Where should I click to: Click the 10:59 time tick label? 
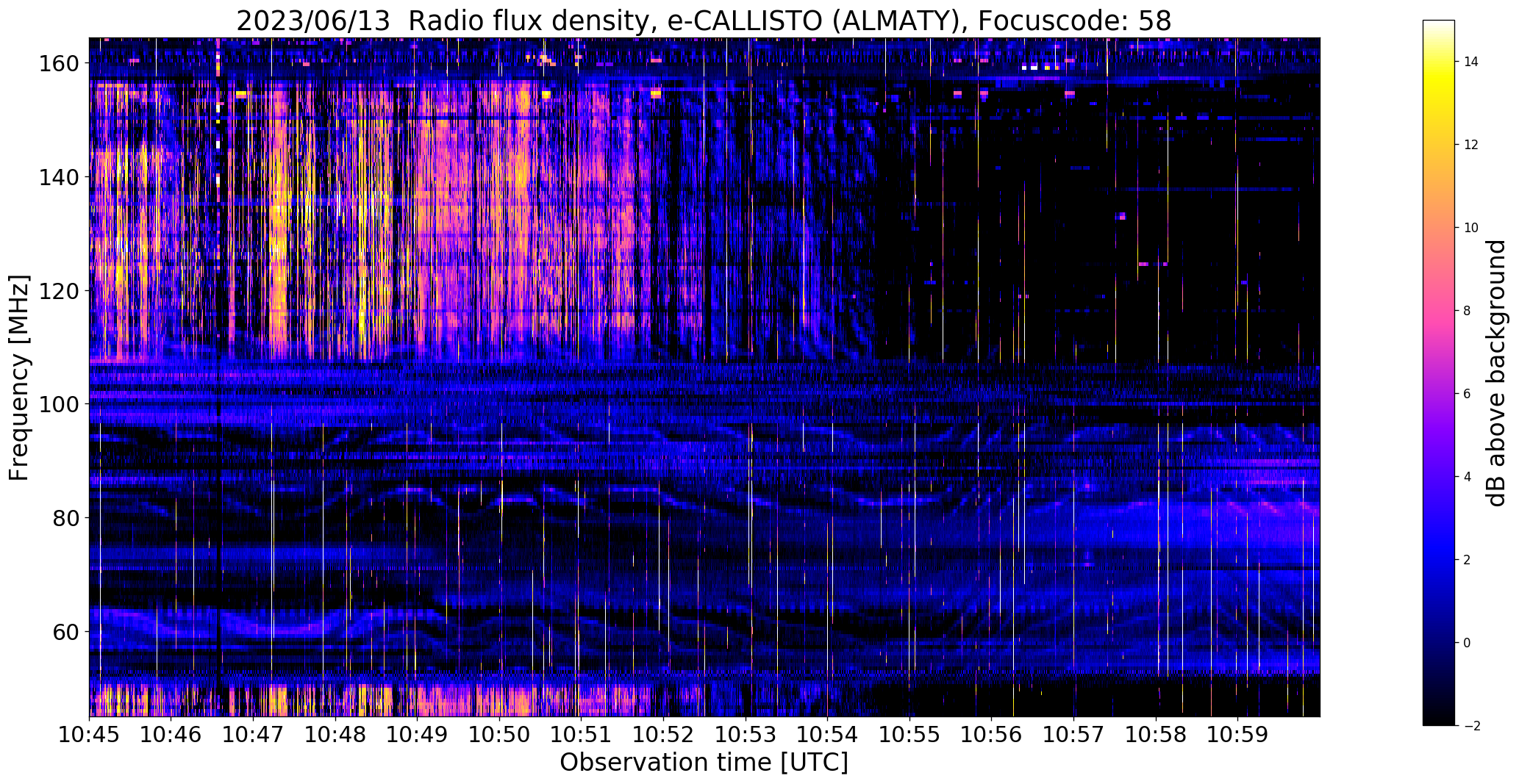(x=1237, y=734)
